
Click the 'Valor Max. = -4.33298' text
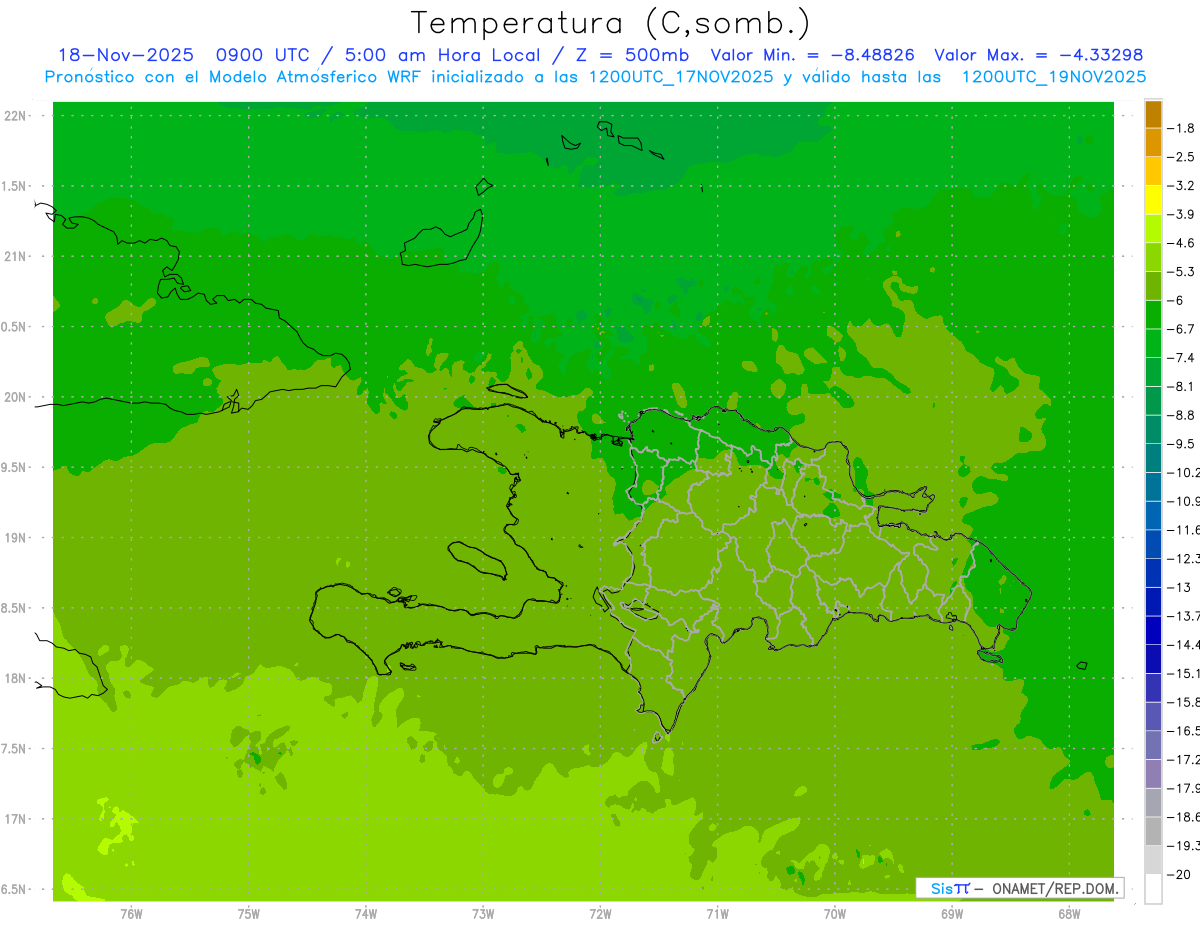tap(1038, 55)
